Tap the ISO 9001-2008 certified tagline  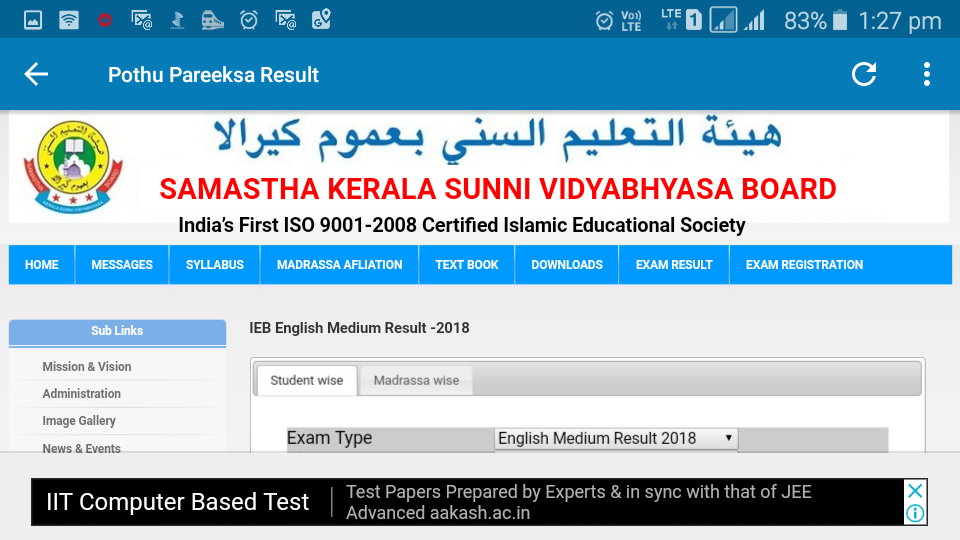462,225
